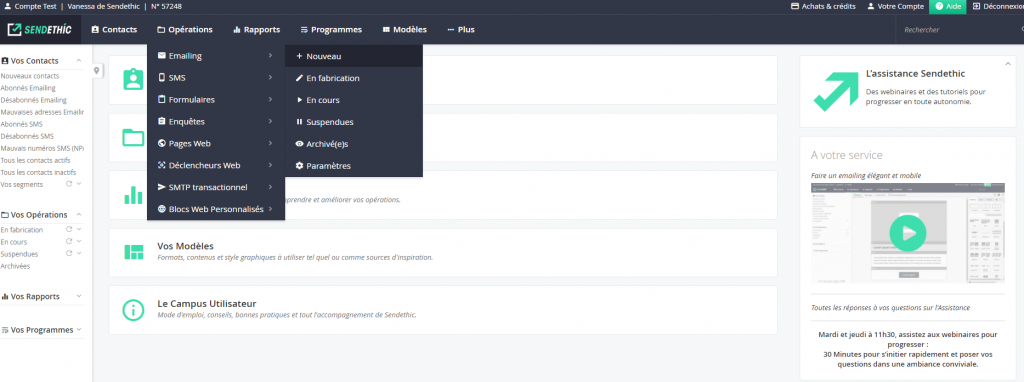Select Enquêtes in Opérations dropdown

pyautogui.click(x=216, y=121)
